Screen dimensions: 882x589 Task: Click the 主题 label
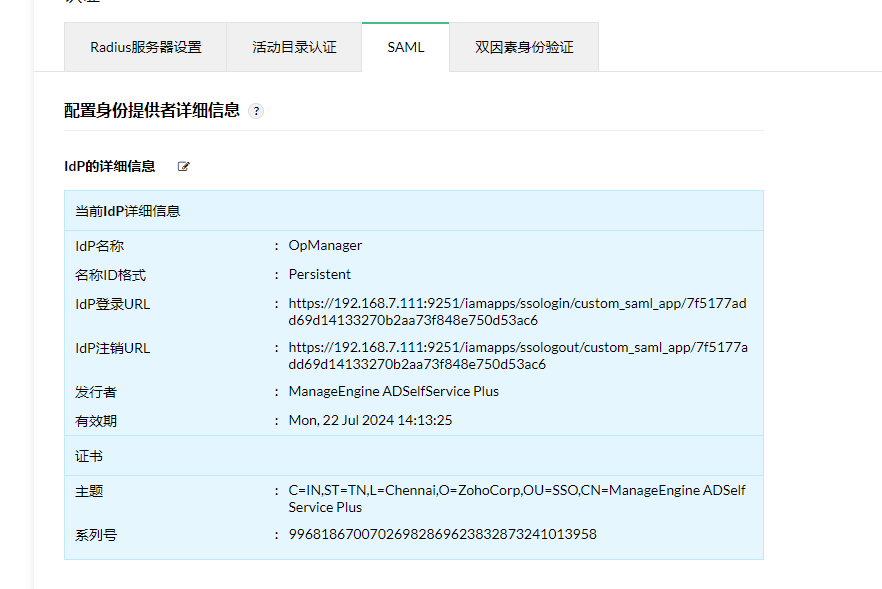click(89, 491)
